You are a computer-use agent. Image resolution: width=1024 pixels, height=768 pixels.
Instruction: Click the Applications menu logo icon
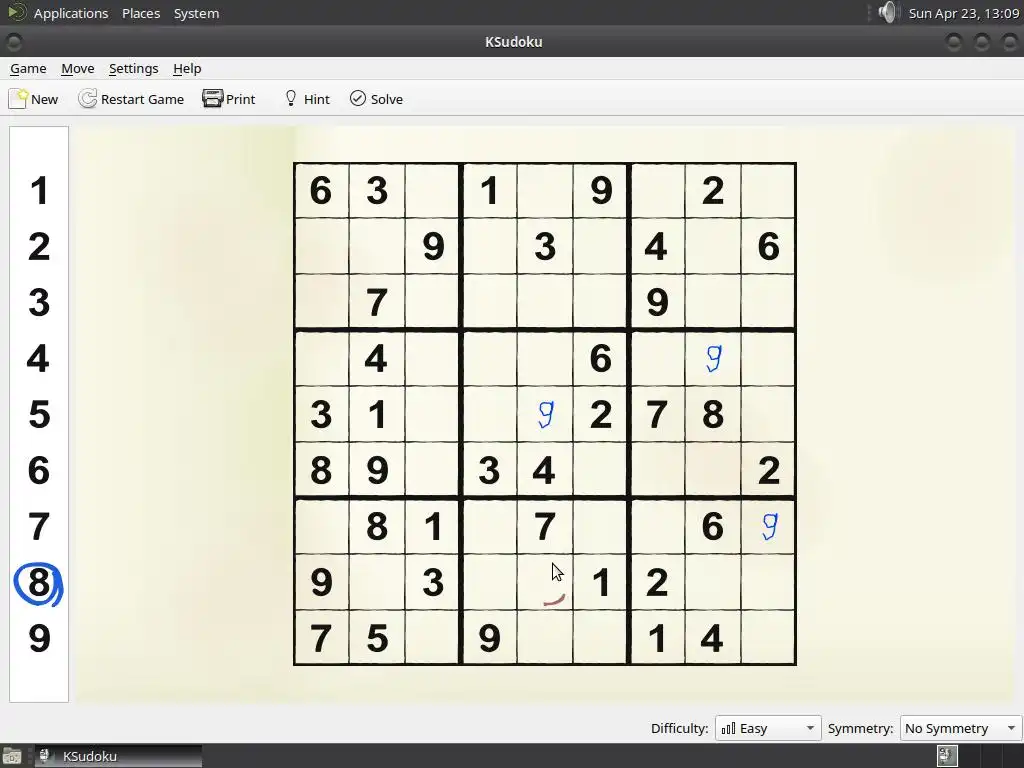click(x=16, y=12)
